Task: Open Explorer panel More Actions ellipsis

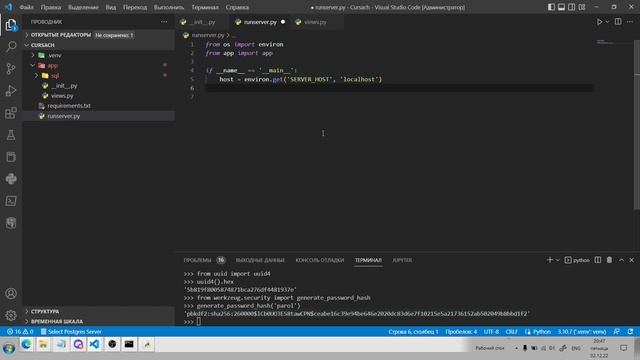Action: coord(164,22)
